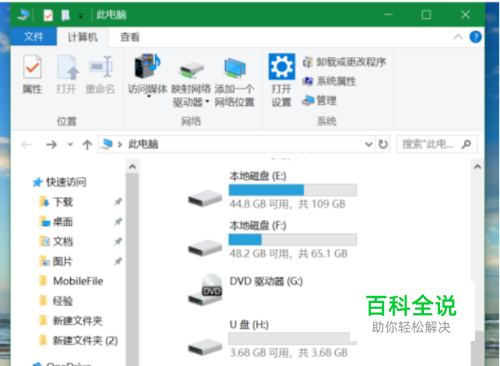
Task: Open the 新建文件夹 folder in navigation pane
Action: tap(71, 321)
